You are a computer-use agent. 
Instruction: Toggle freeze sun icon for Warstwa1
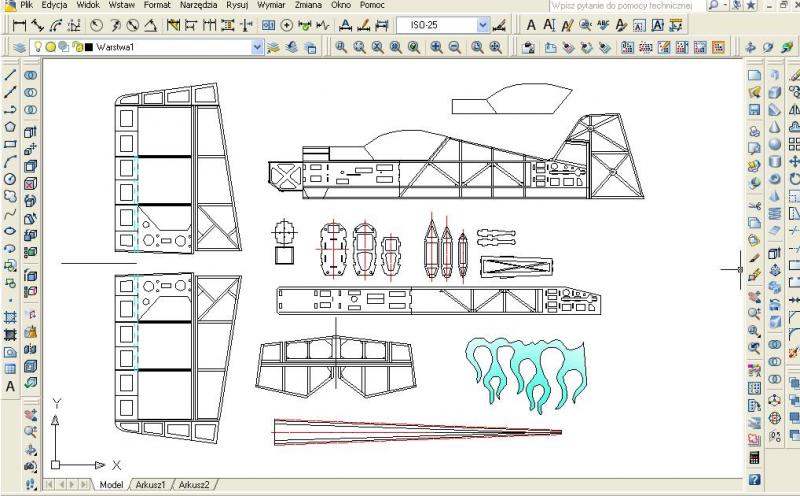(x=51, y=47)
